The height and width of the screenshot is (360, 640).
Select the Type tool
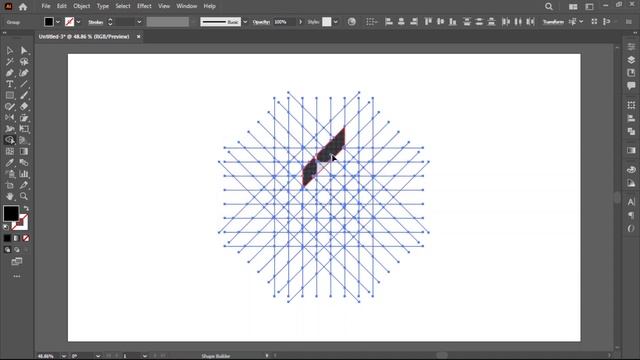(x=9, y=84)
